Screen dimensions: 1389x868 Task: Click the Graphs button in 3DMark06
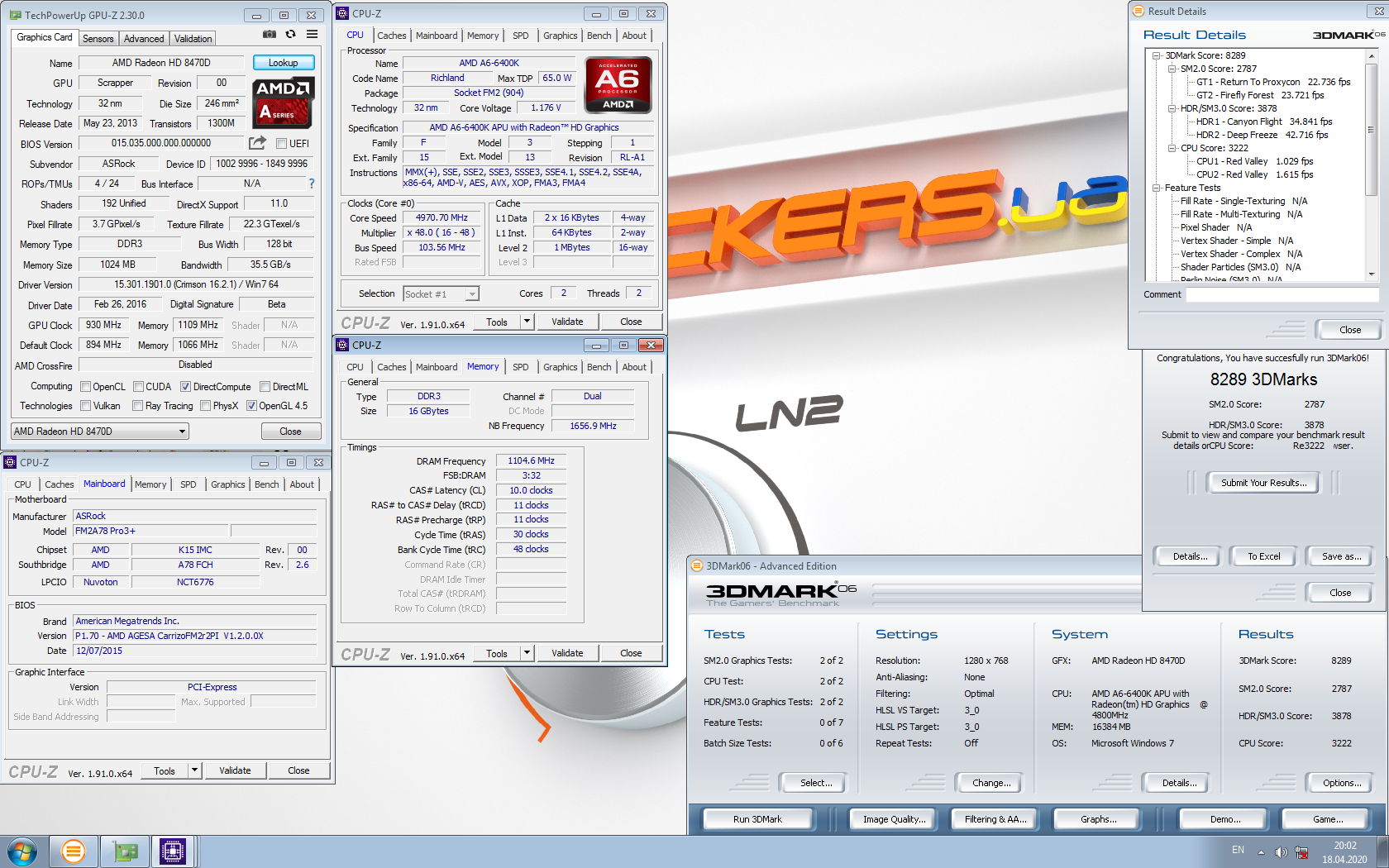pyautogui.click(x=1098, y=819)
